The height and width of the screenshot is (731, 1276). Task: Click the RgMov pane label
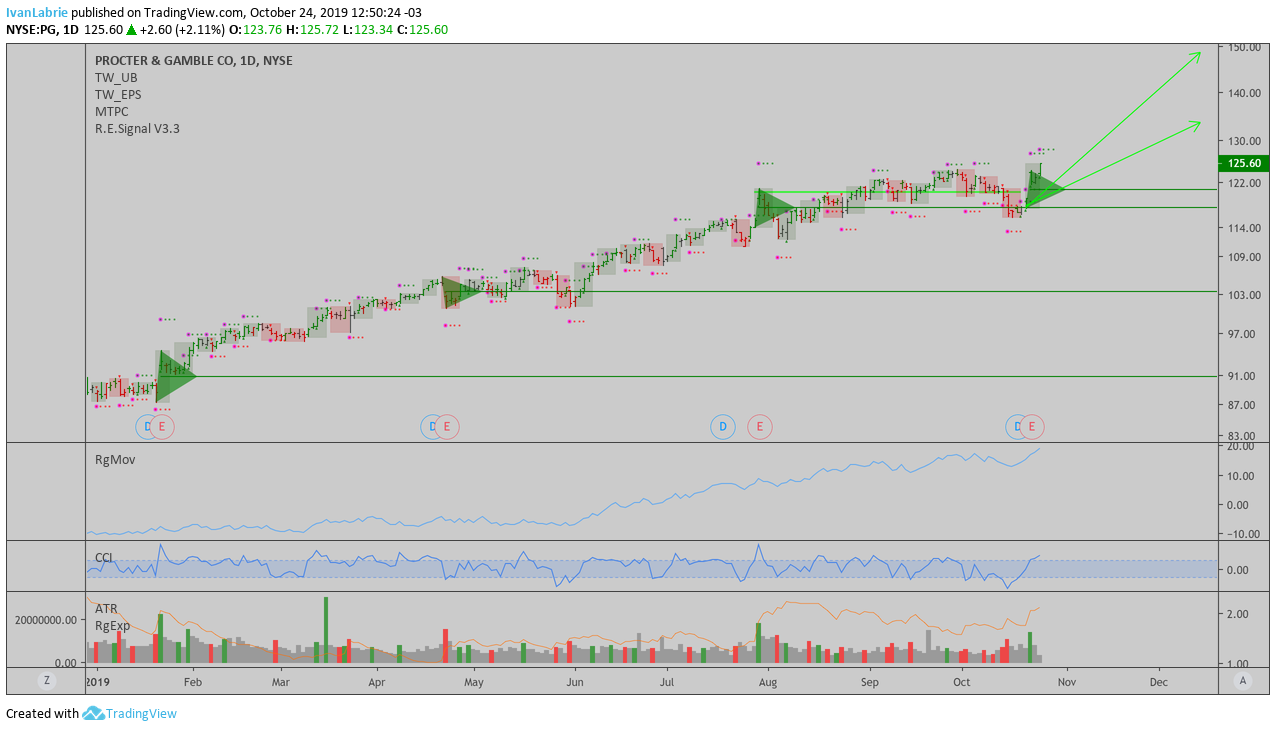(x=115, y=459)
